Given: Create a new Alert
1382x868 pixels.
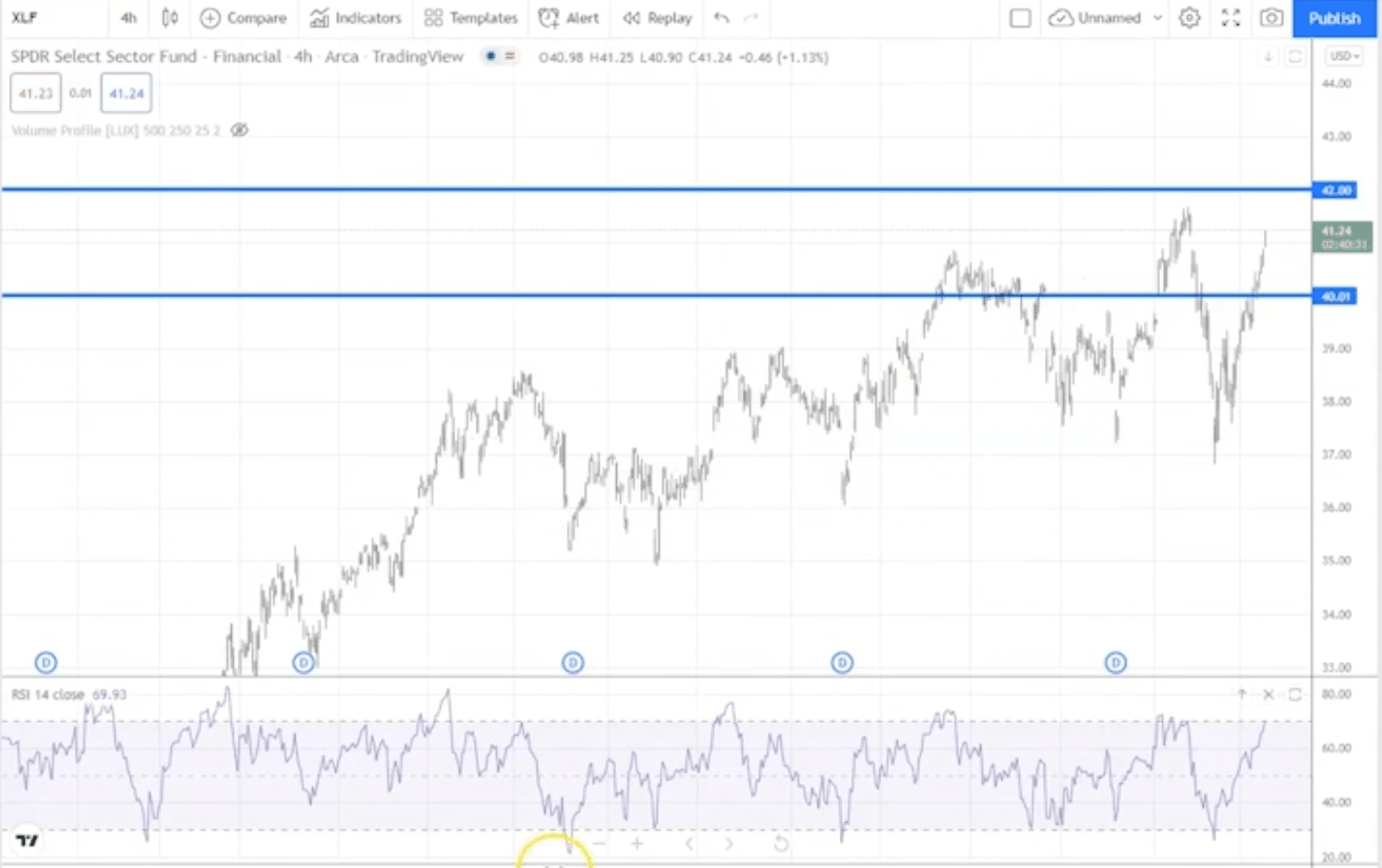Looking at the screenshot, I should tap(569, 18).
